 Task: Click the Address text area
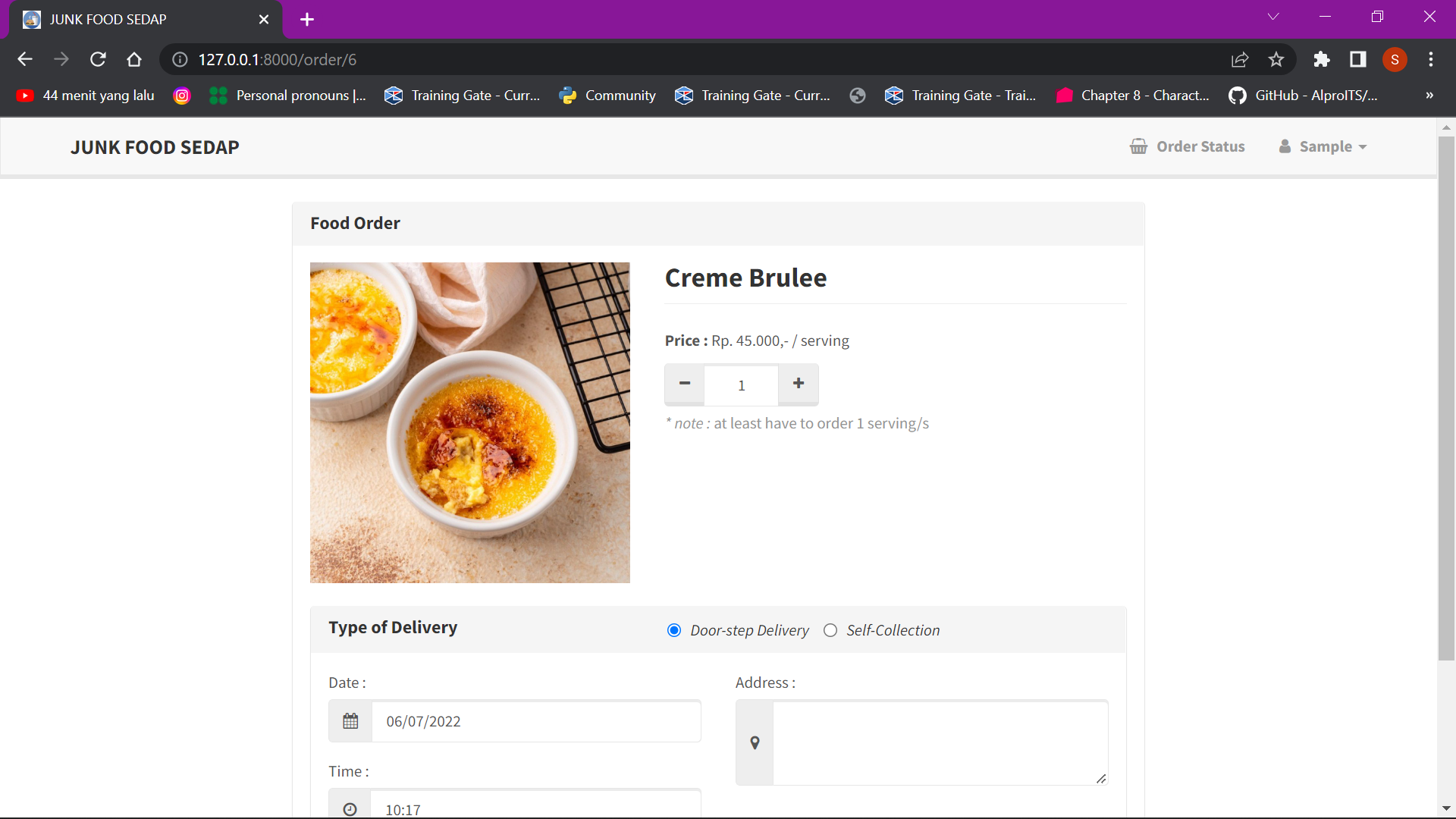[940, 743]
